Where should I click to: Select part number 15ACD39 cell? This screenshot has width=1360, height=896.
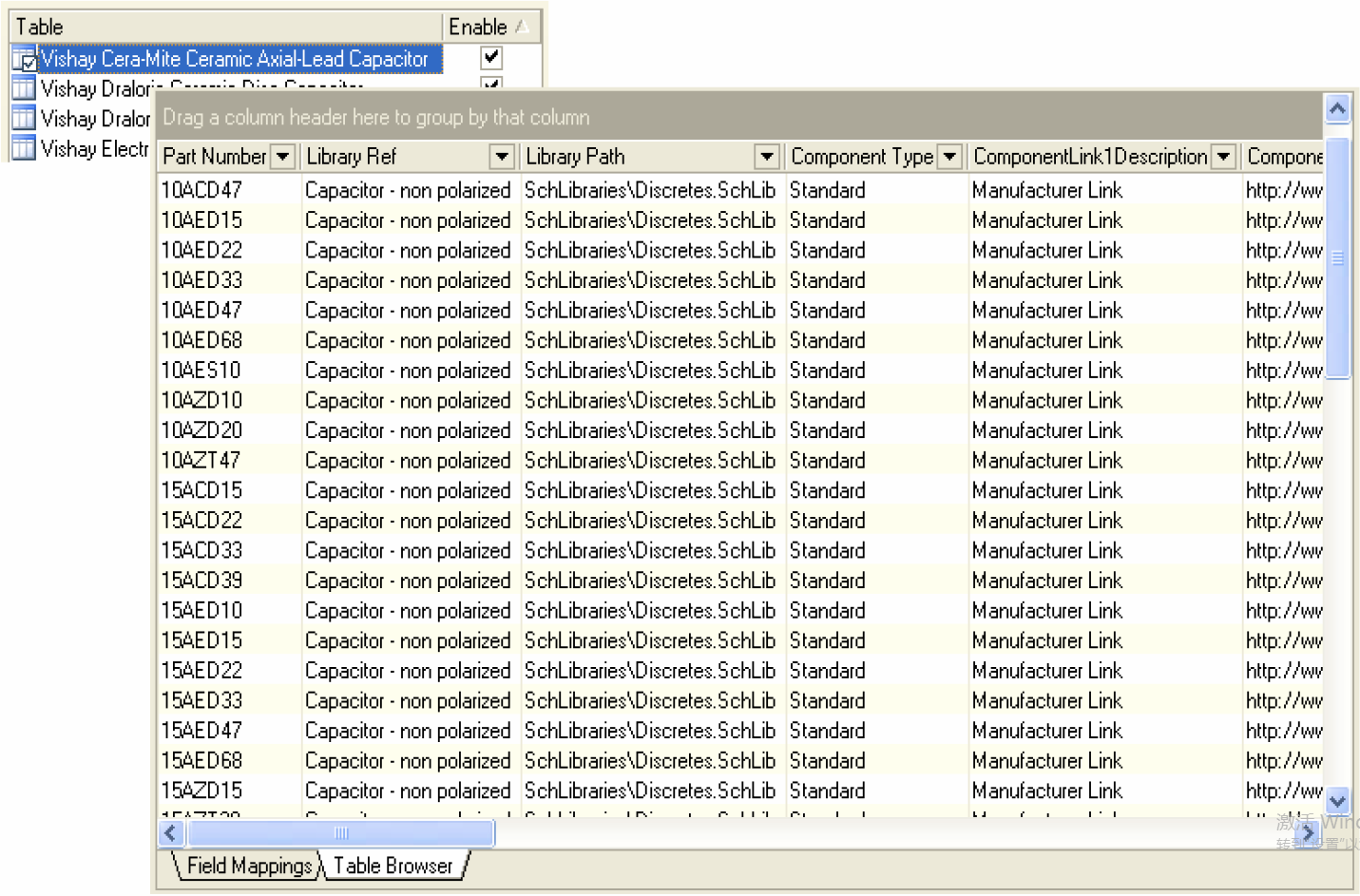tap(229, 581)
